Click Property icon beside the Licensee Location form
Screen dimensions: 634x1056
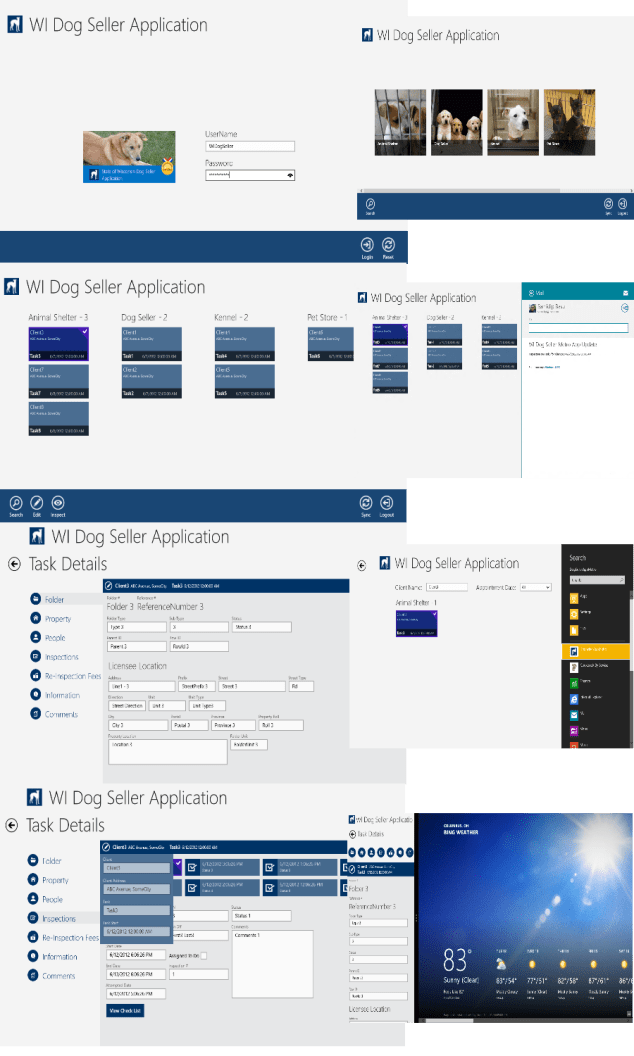click(37, 619)
